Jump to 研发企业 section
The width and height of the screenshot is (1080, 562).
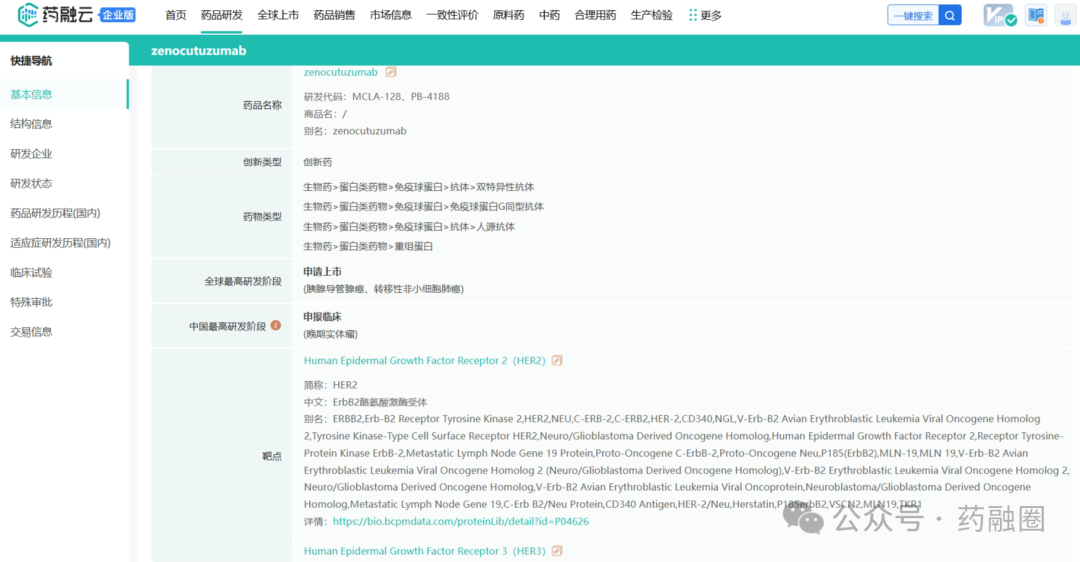(x=31, y=154)
